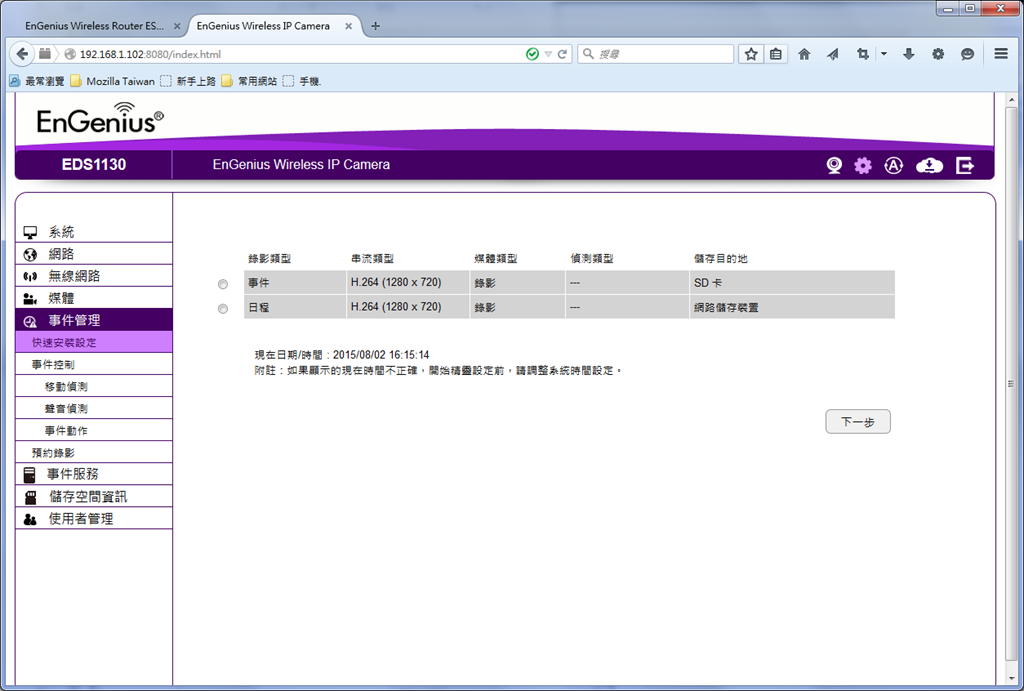The width and height of the screenshot is (1024, 691).
Task: Open the downloads arrow icon
Action: [908, 54]
